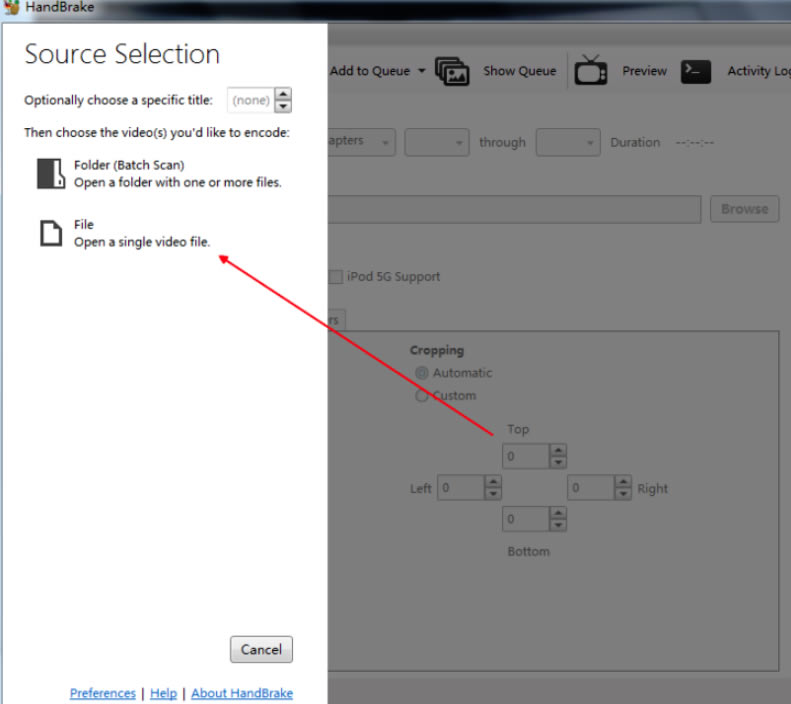
Task: Decrease the Bottom cropping value
Action: click(558, 525)
